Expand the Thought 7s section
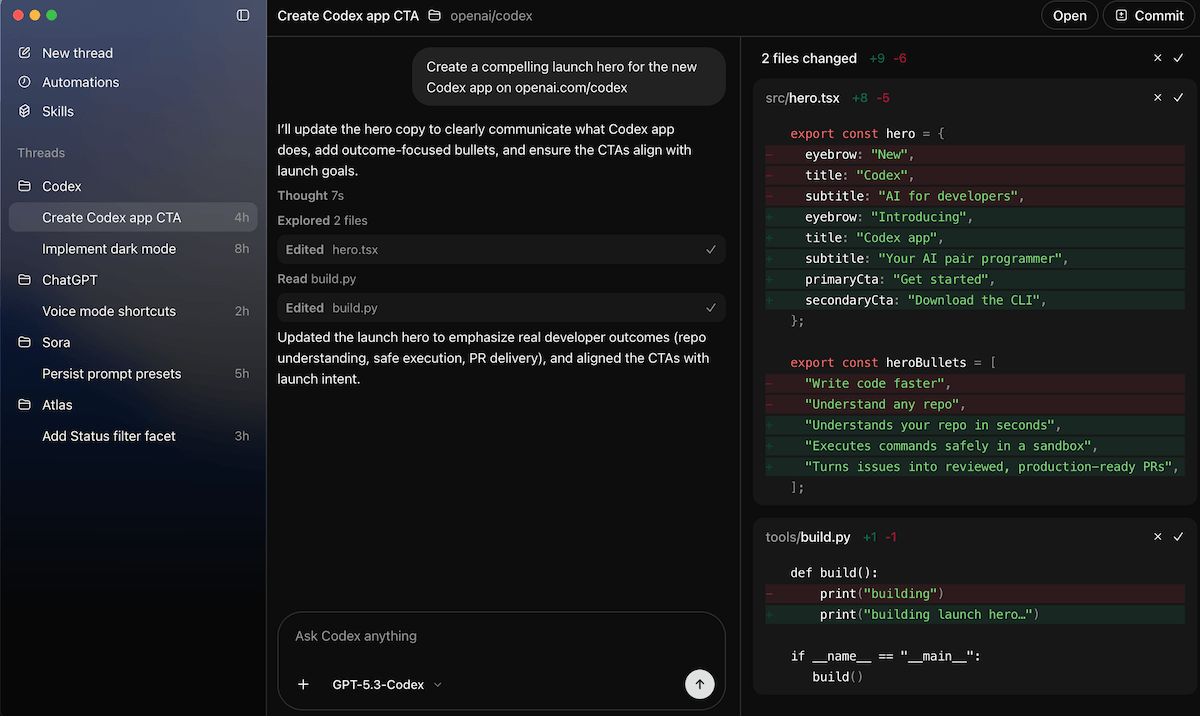Viewport: 1200px width, 716px height. (x=311, y=196)
